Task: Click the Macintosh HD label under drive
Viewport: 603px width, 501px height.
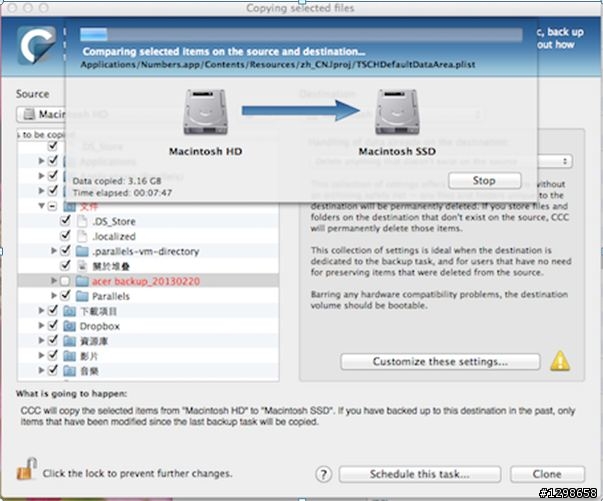Action: 206,151
